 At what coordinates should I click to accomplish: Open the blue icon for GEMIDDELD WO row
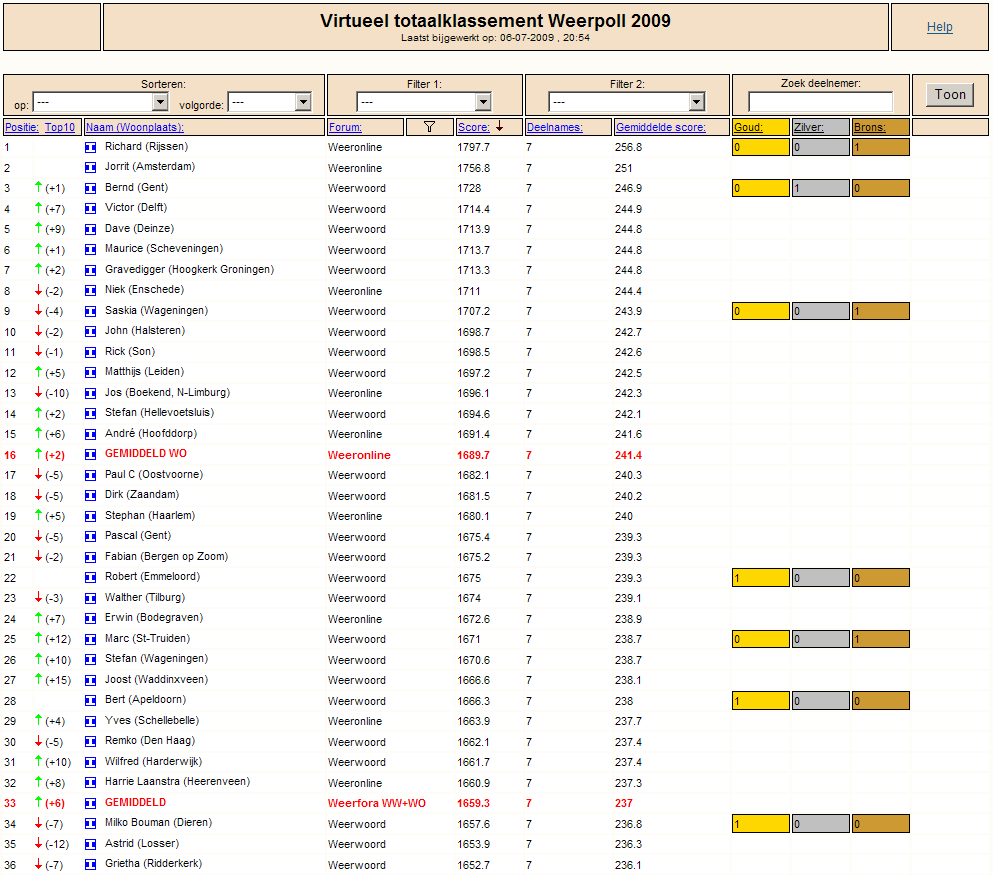click(x=91, y=455)
